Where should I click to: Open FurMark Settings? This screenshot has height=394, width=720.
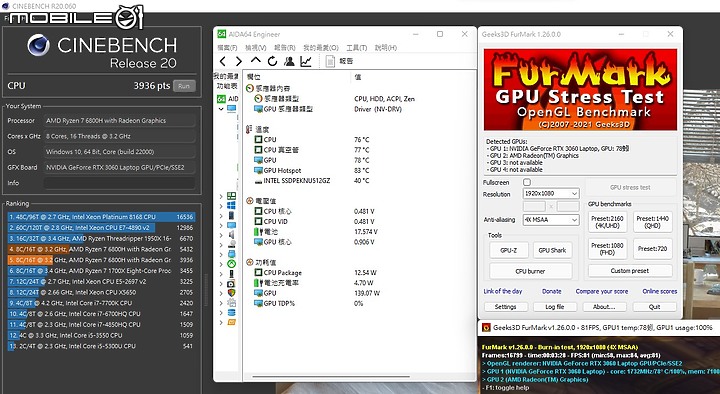pos(506,307)
